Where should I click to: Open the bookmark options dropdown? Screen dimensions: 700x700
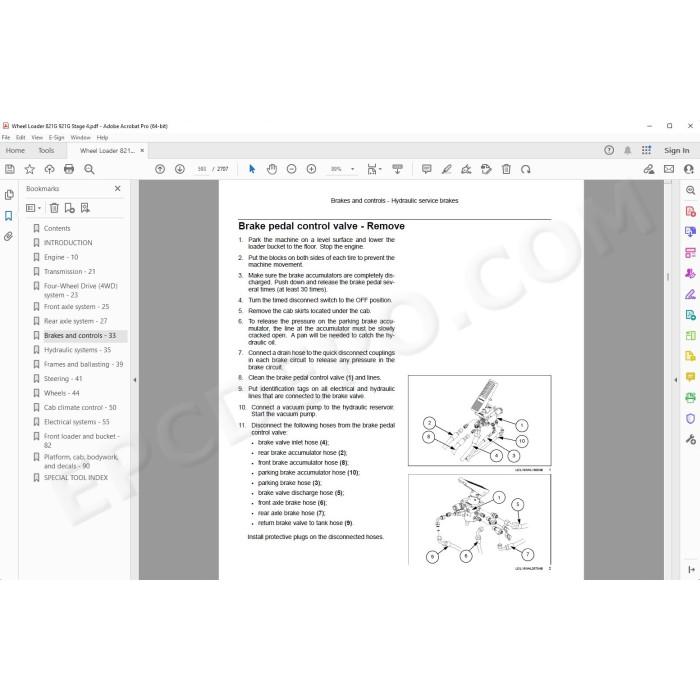[x=33, y=208]
